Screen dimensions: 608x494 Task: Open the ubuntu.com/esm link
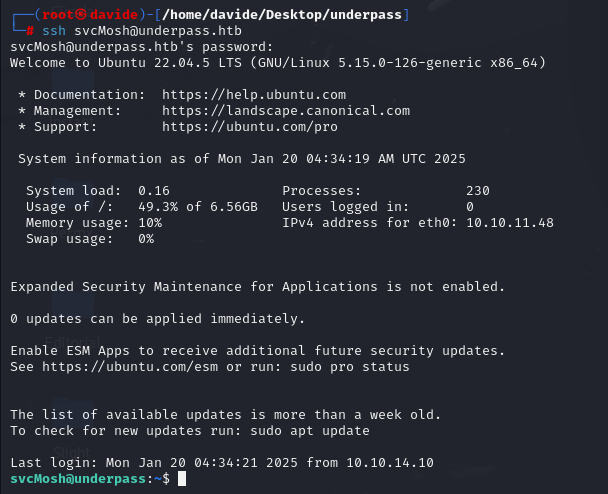tap(130, 366)
